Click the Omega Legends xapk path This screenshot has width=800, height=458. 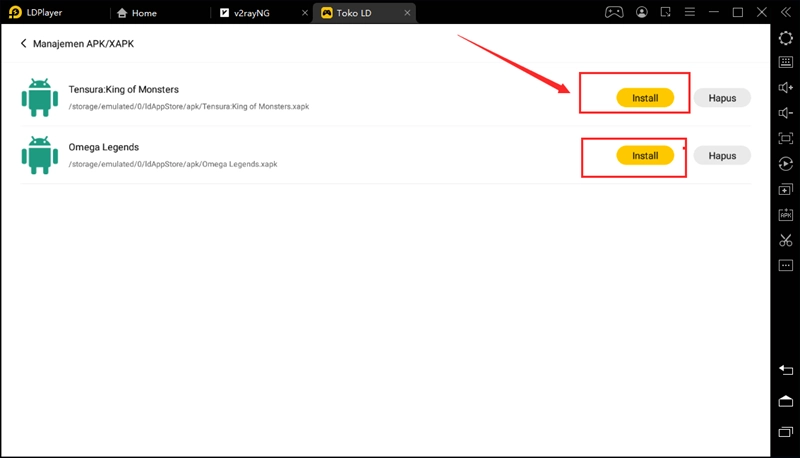click(173, 164)
